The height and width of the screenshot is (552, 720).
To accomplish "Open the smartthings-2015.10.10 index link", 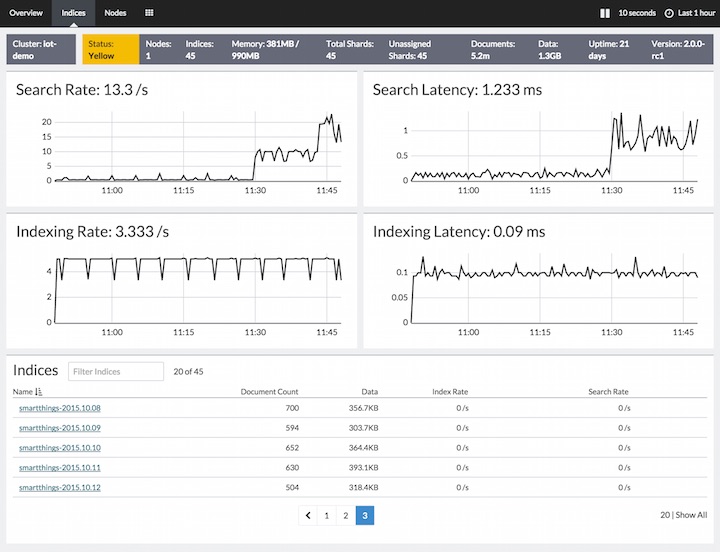I will (59, 447).
